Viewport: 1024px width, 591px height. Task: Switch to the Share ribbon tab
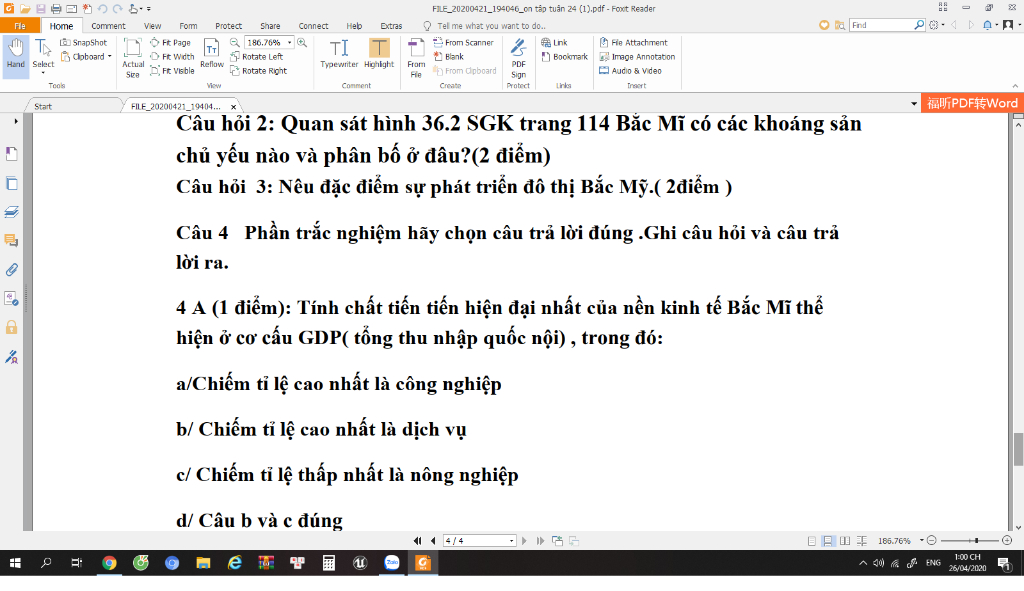[270, 25]
